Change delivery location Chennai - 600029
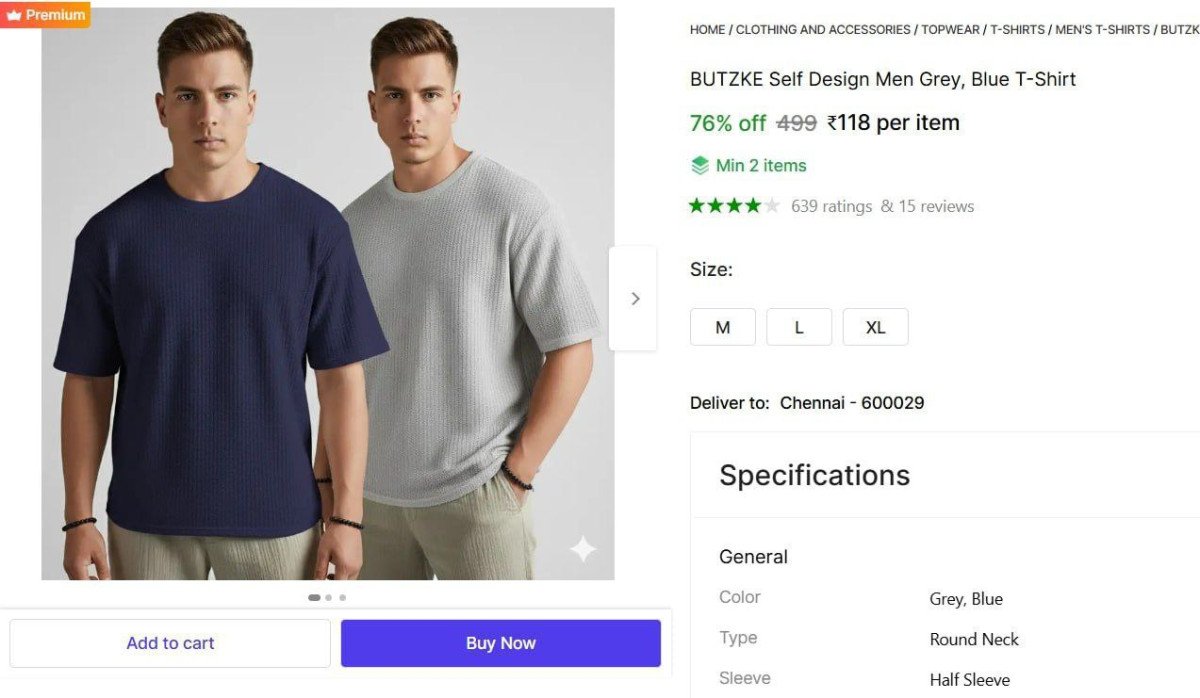1200x698 pixels. pyautogui.click(x=851, y=403)
